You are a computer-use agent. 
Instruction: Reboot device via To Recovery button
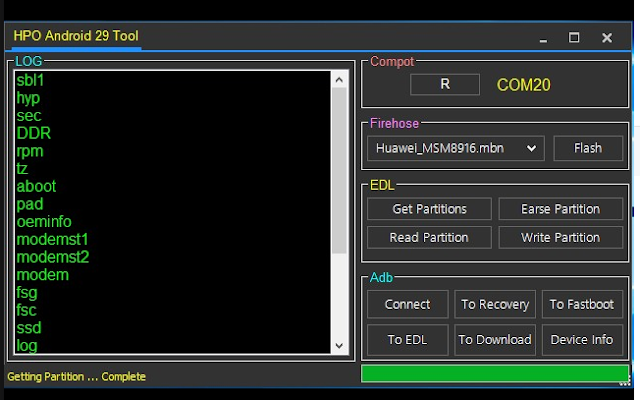[495, 304]
